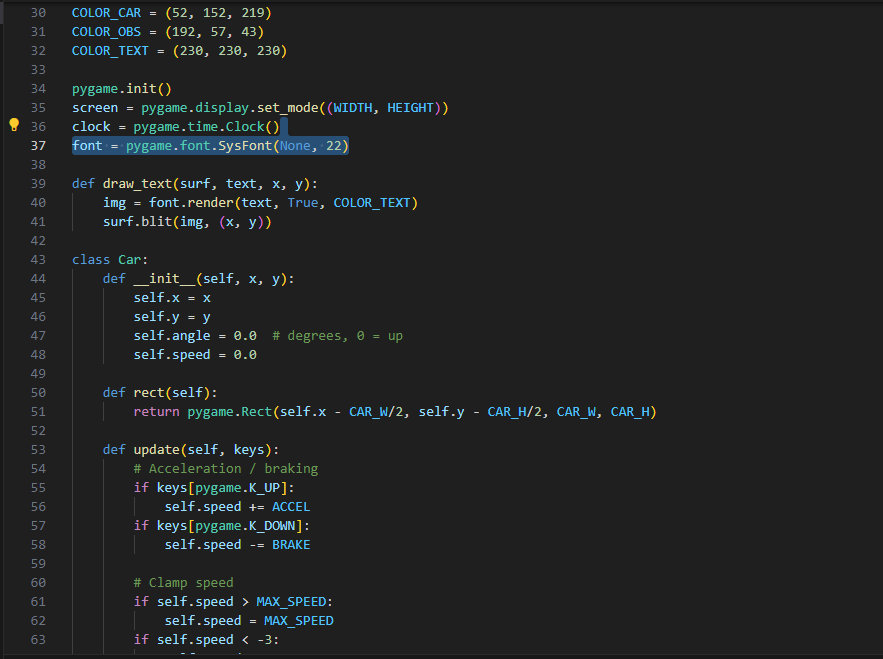Click the __init__ method name

[163, 278]
